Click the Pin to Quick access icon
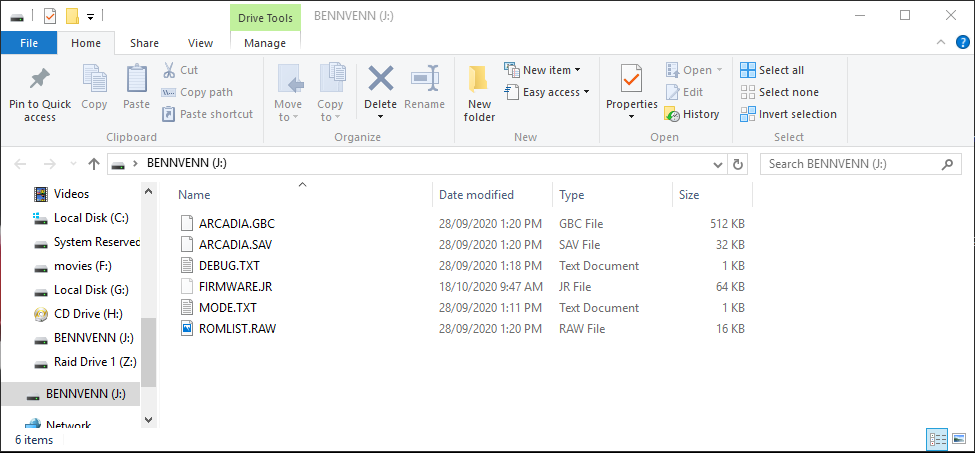This screenshot has height=453, width=975. click(40, 80)
